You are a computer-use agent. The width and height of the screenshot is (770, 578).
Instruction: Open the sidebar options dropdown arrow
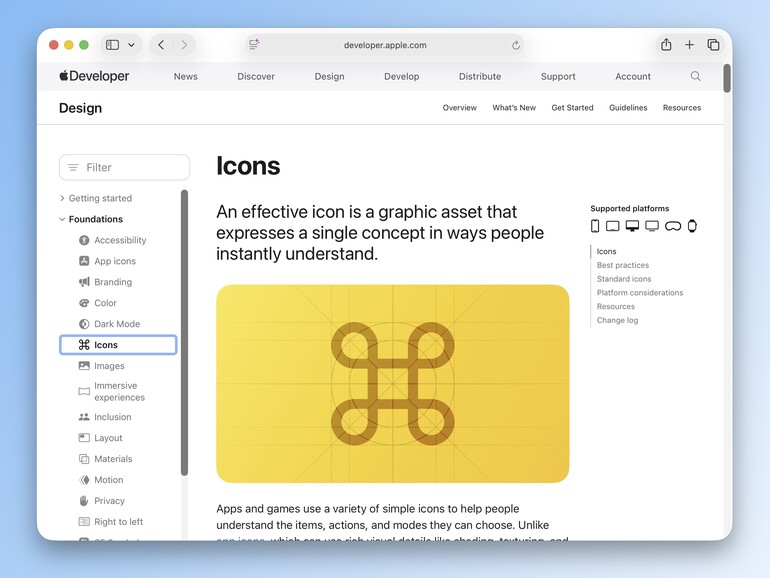131,45
